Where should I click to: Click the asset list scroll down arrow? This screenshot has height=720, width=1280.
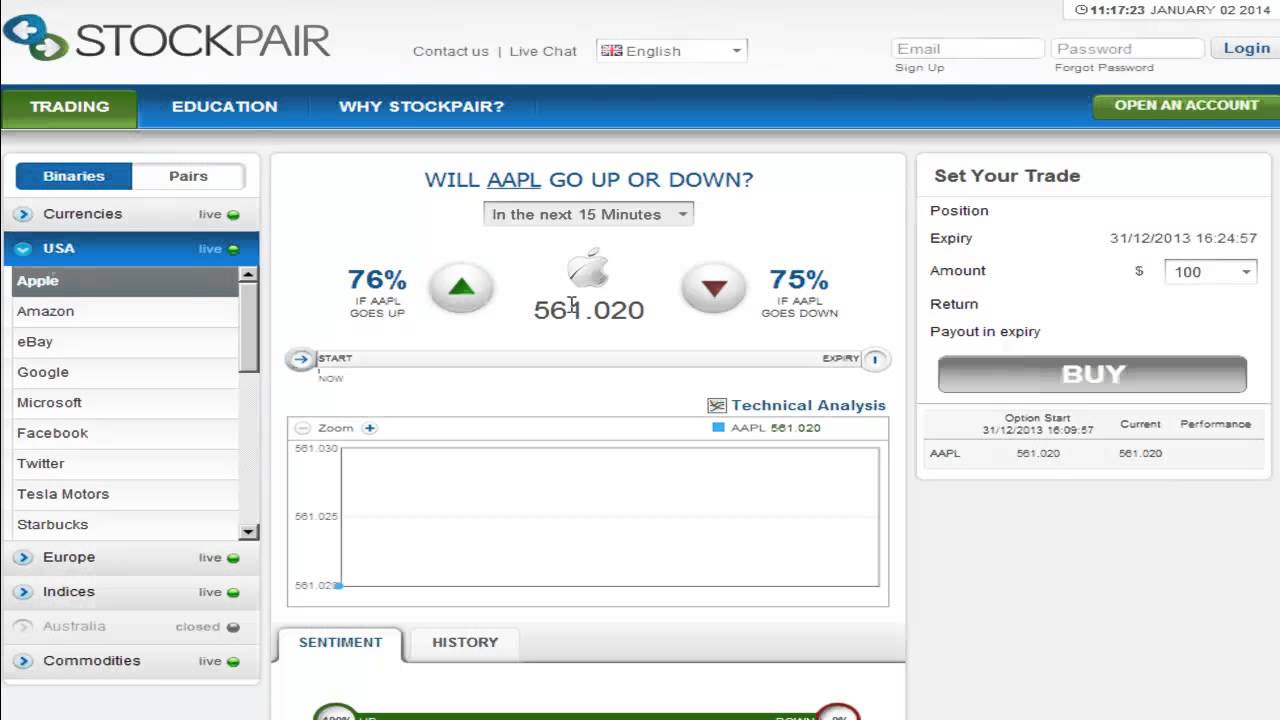click(x=249, y=533)
